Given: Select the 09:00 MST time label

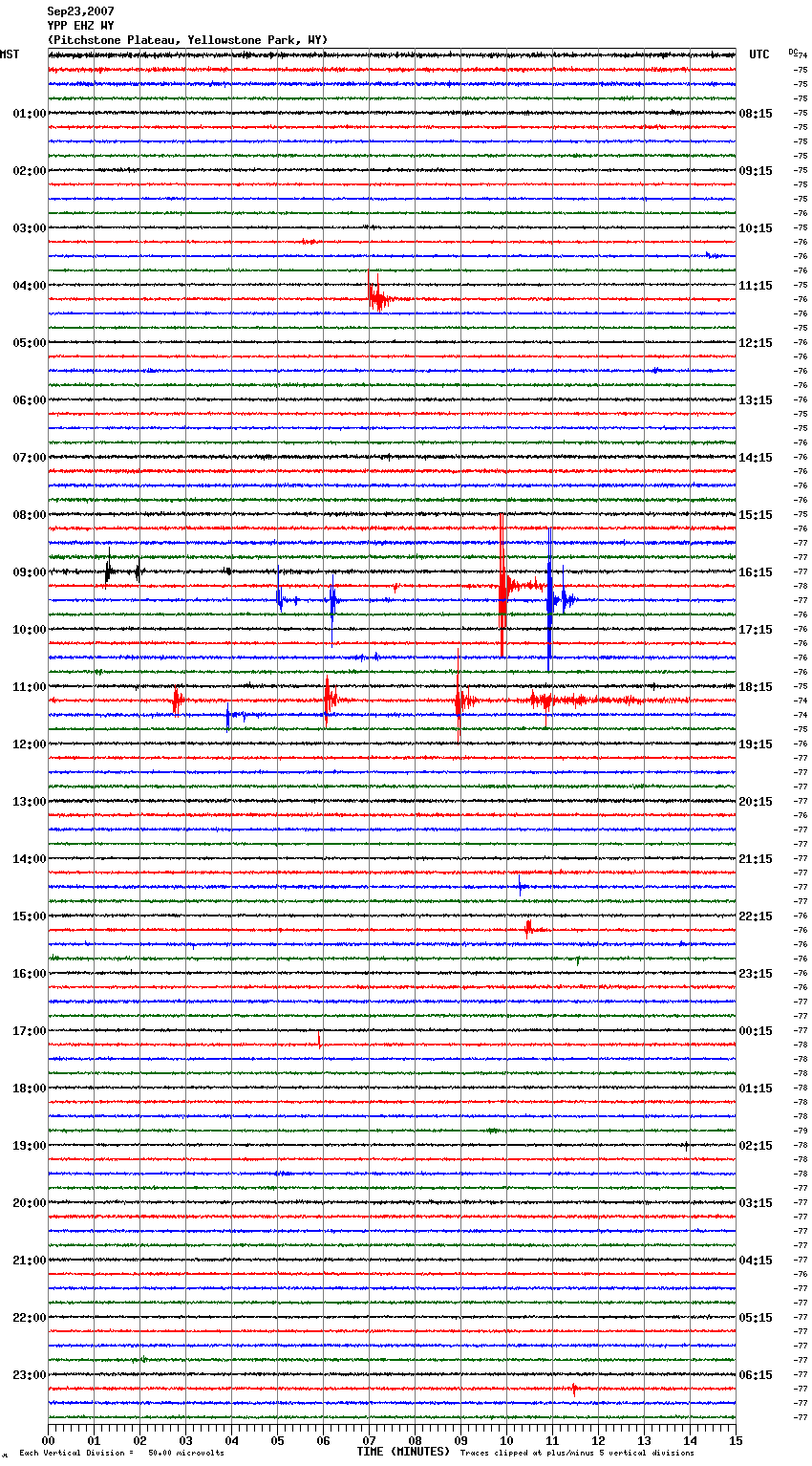Looking at the screenshot, I should pos(30,572).
